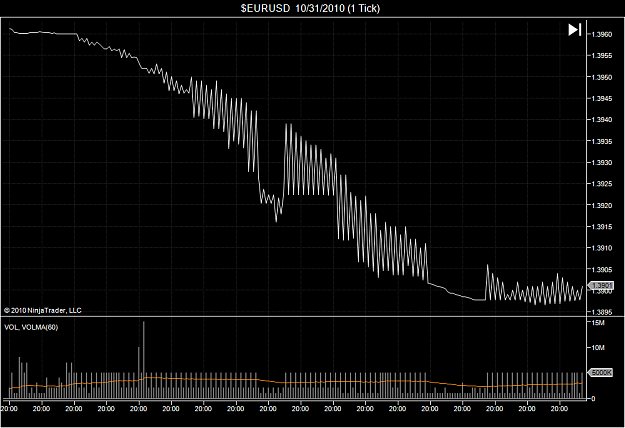Screen dimensions: 625x428
Task: Click the 15M volume axis label
Action: (598, 323)
